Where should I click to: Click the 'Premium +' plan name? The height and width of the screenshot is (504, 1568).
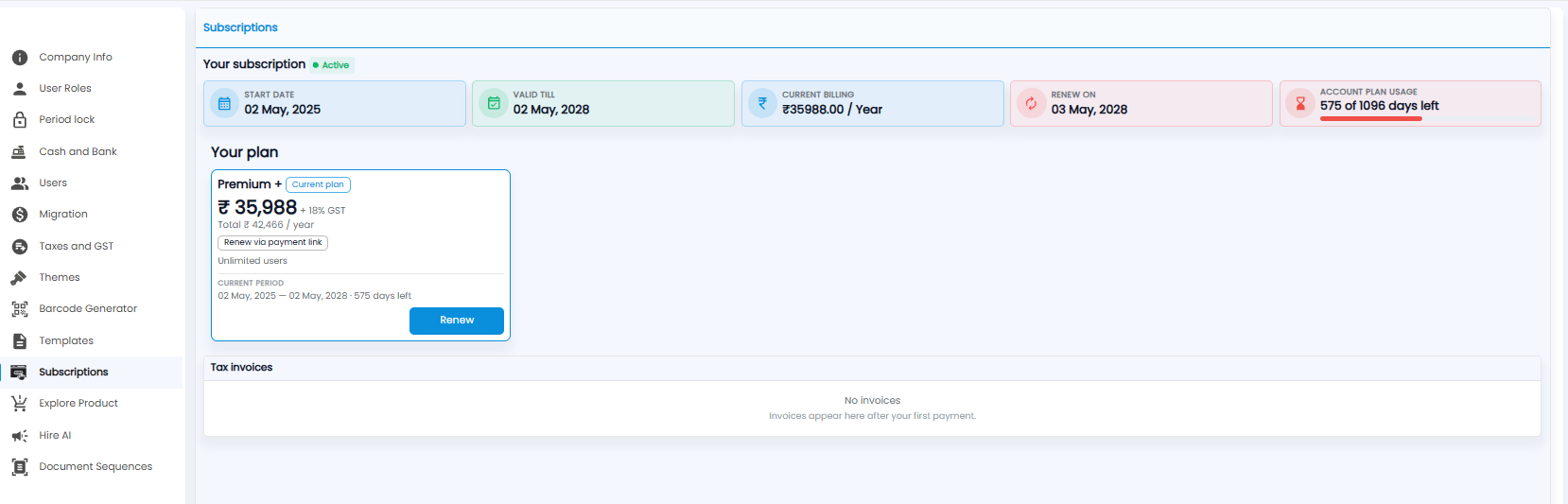[250, 184]
